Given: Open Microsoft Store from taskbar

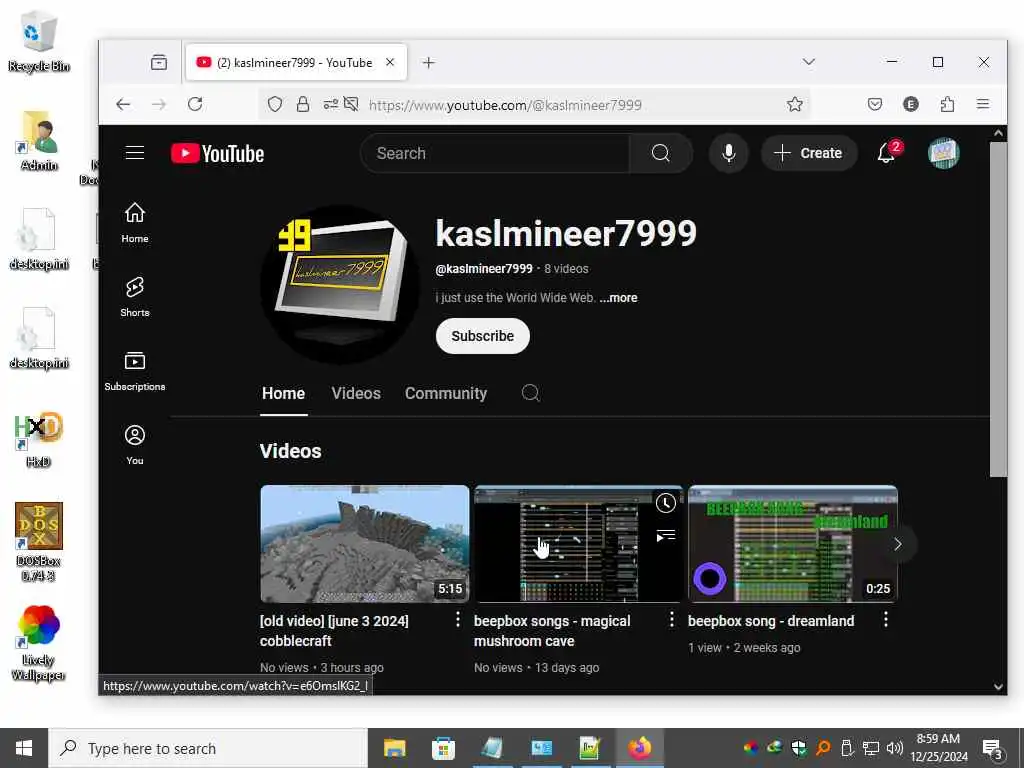Looking at the screenshot, I should 443,748.
